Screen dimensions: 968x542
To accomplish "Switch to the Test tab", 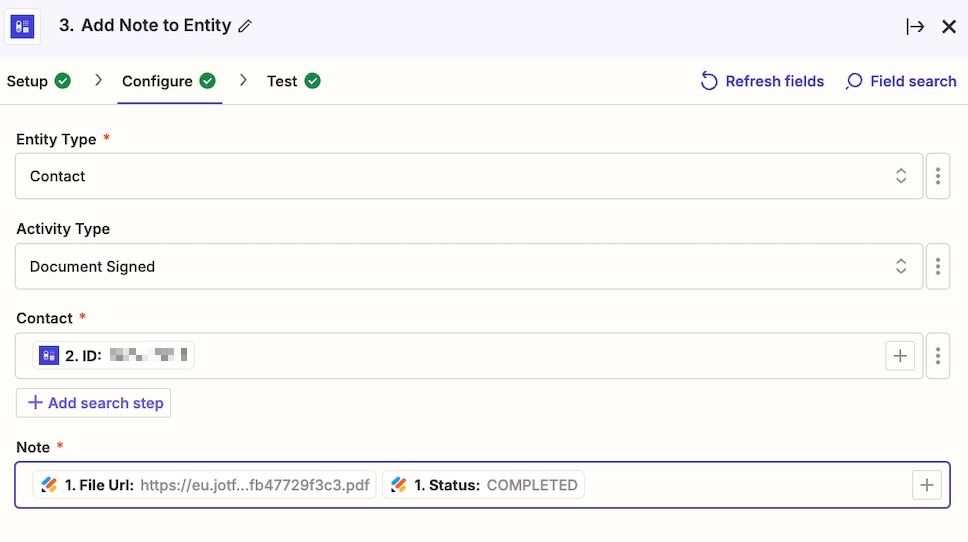I will click(x=293, y=81).
